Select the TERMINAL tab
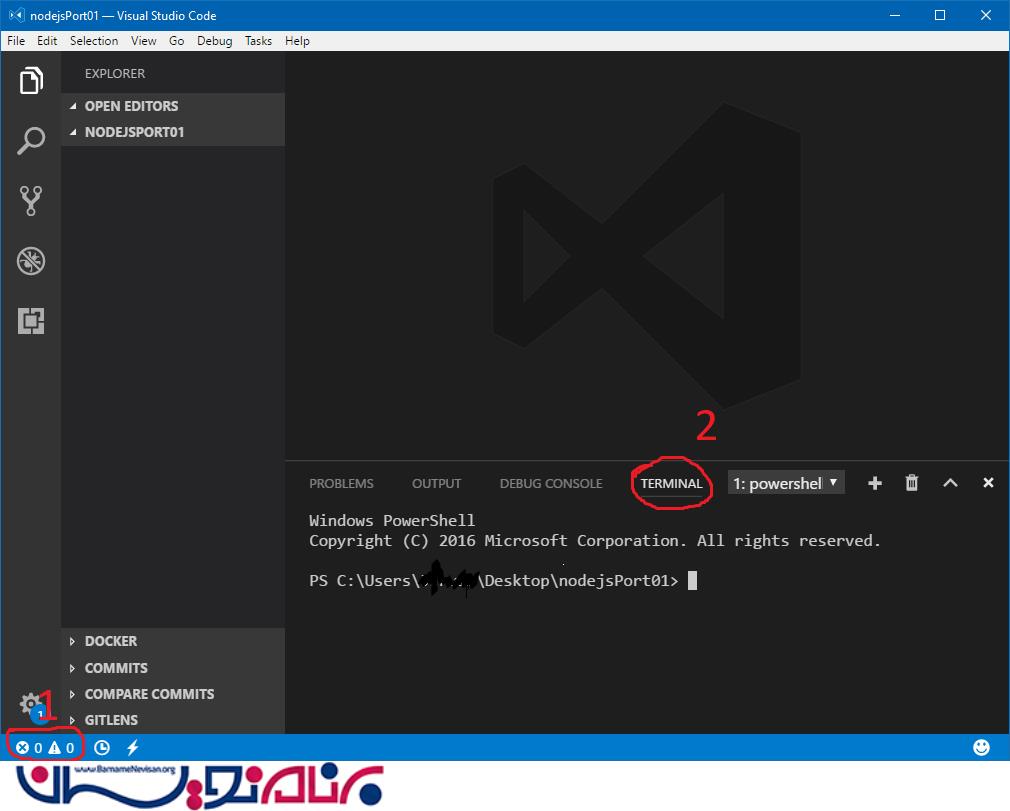Image resolution: width=1010 pixels, height=811 pixels. point(671,484)
